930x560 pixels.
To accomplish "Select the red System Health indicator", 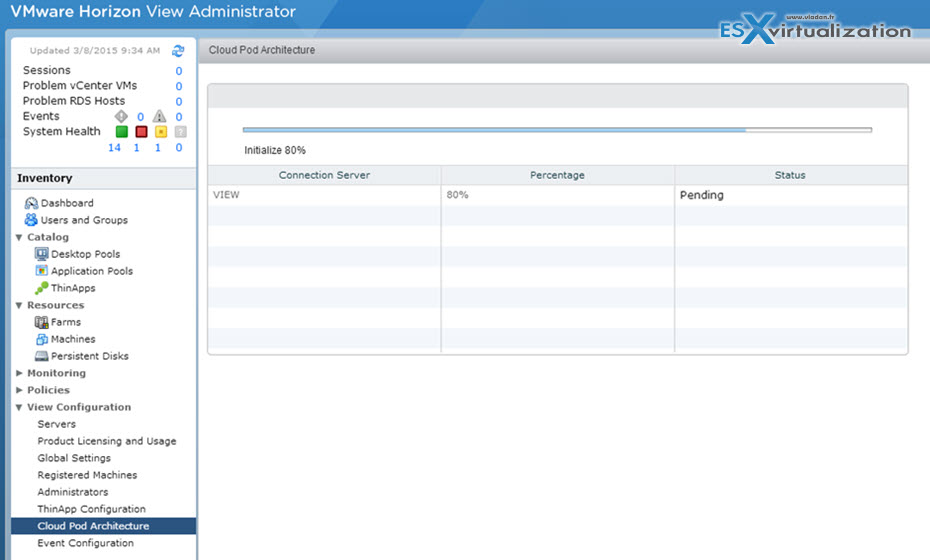I will [x=141, y=132].
